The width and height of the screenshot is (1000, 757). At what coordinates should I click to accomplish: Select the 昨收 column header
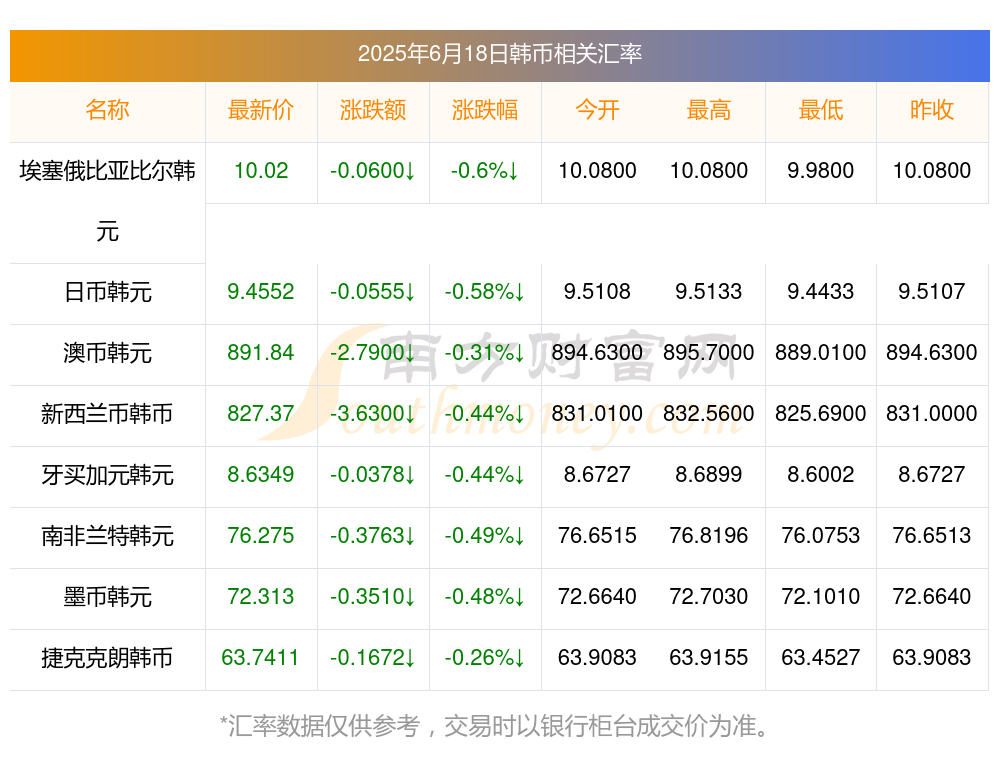click(932, 110)
